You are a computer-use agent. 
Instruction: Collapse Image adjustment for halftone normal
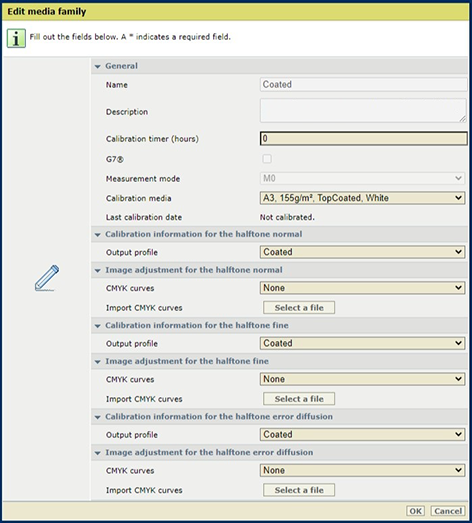[97, 270]
